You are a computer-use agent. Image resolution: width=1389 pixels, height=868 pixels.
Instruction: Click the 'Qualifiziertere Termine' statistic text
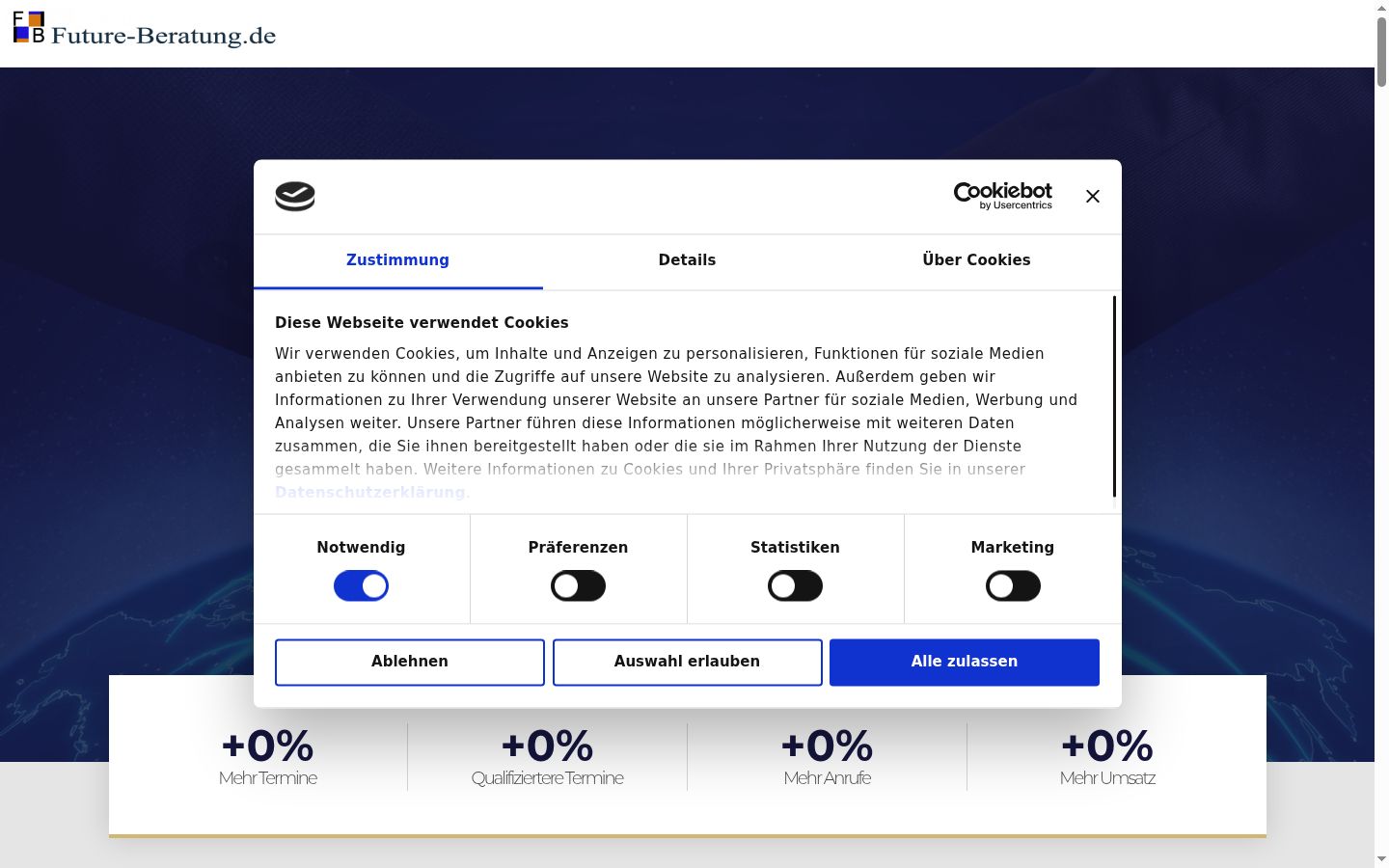point(547,778)
